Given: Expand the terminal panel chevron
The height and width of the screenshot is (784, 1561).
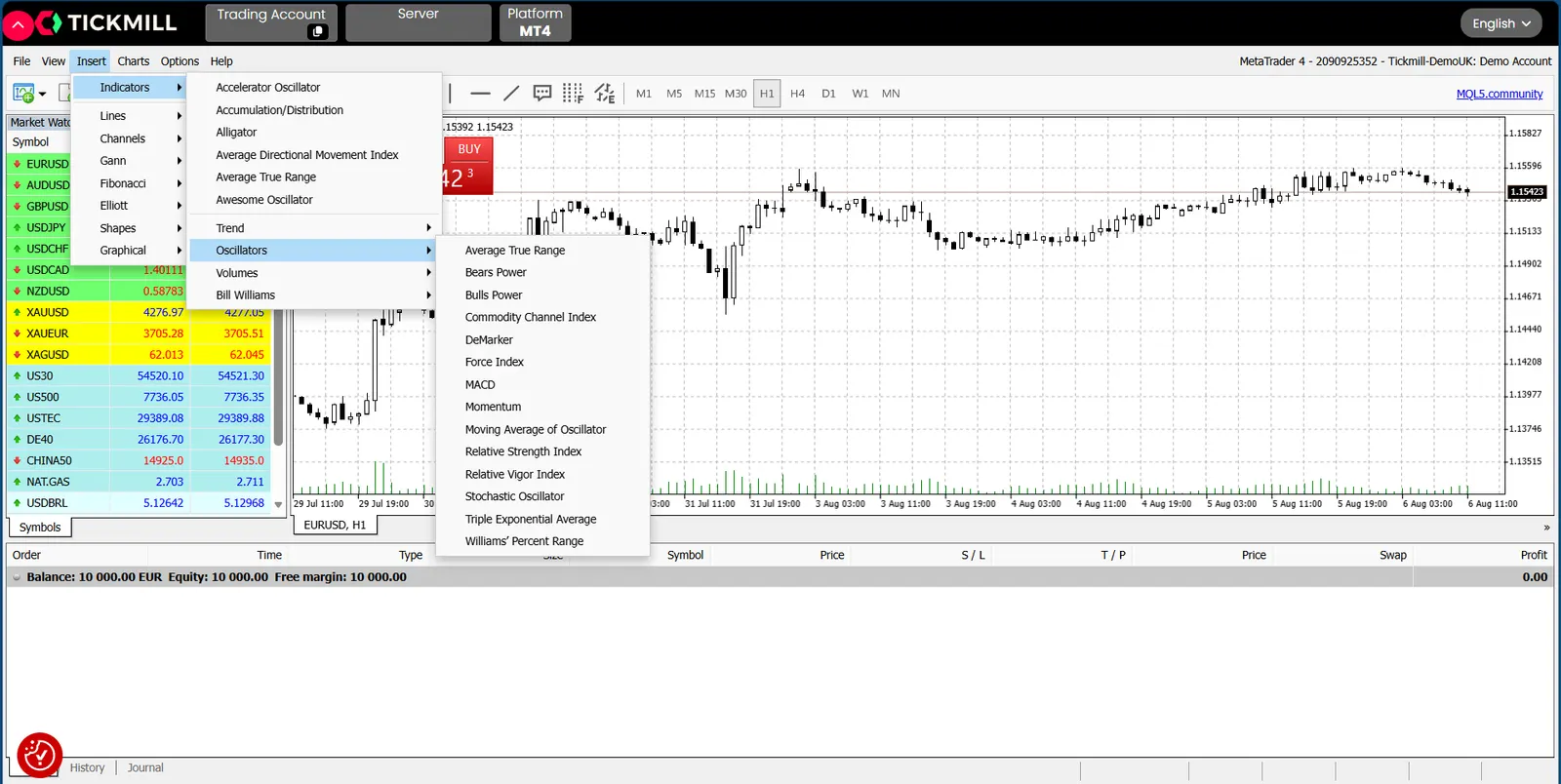Looking at the screenshot, I should [x=1546, y=528].
